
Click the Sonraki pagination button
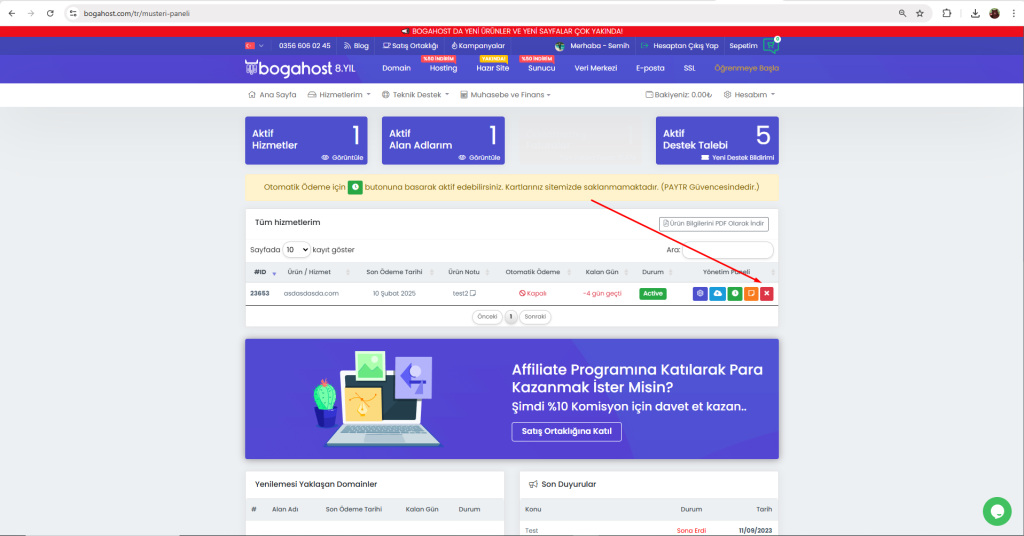click(x=535, y=317)
